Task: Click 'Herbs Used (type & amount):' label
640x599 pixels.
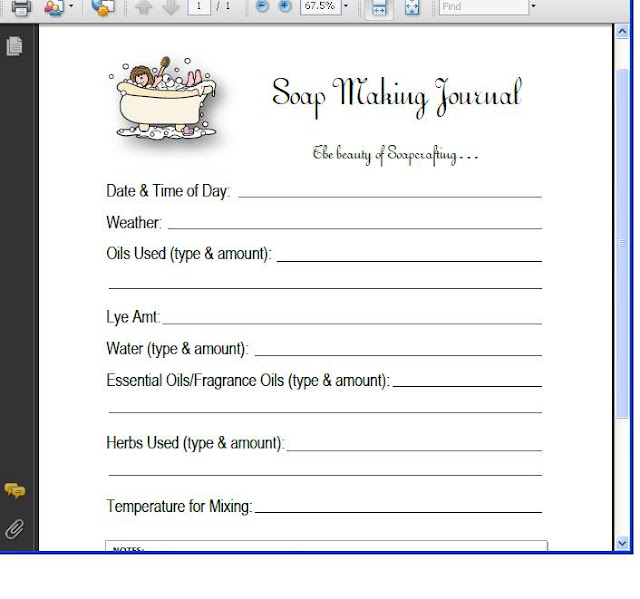Action: pyautogui.click(x=195, y=443)
